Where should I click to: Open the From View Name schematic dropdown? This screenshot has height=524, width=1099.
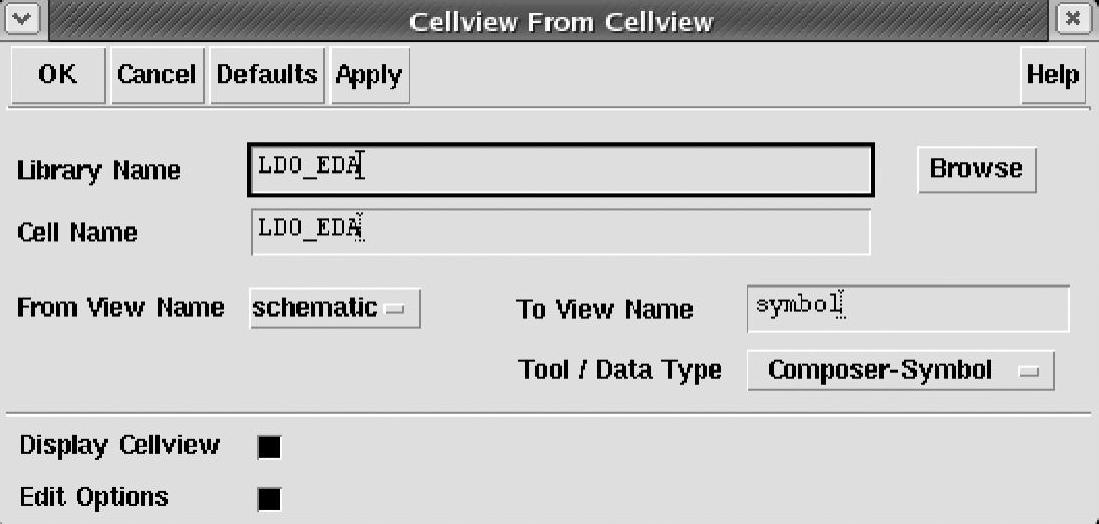(335, 308)
